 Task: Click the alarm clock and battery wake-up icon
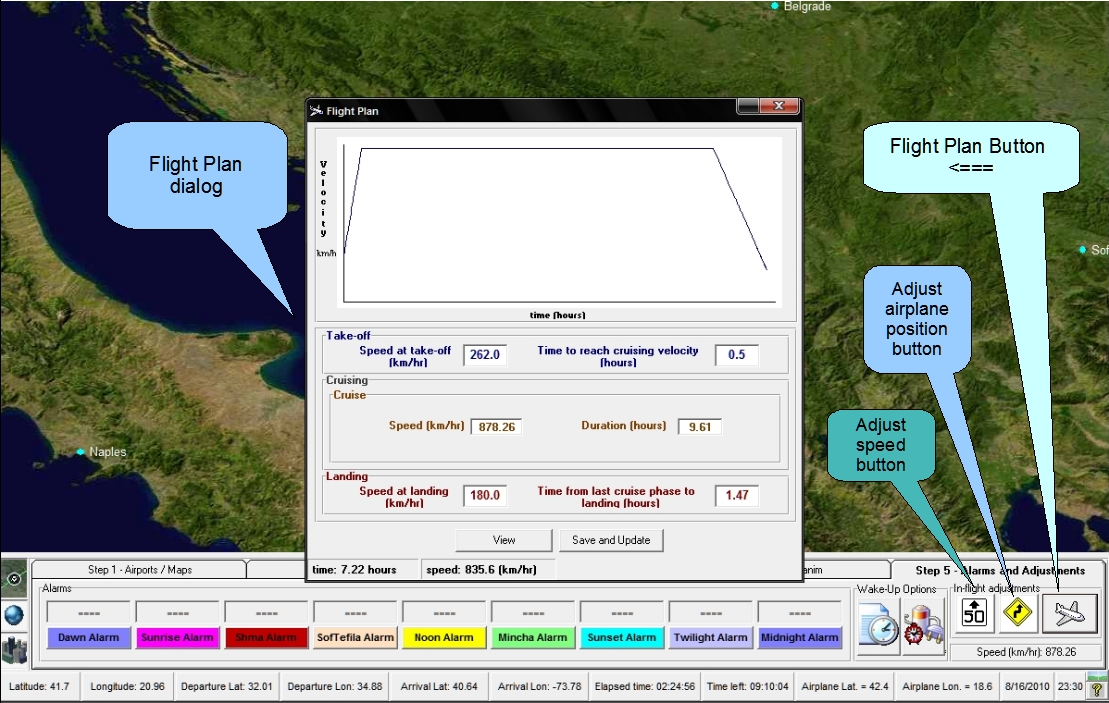coord(924,625)
